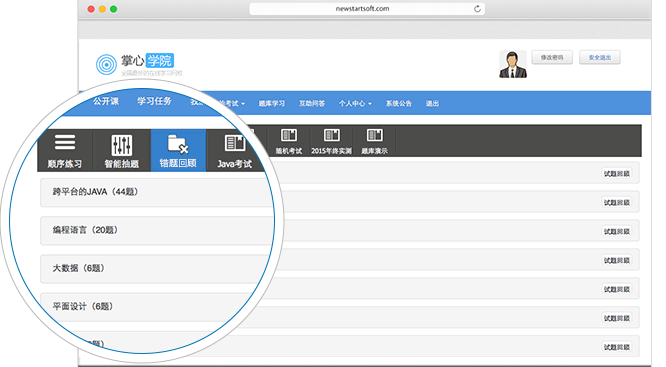Image resolution: width=666 pixels, height=367 pixels.
Task: Reload the page with the refresh icon
Action: pyautogui.click(x=477, y=9)
